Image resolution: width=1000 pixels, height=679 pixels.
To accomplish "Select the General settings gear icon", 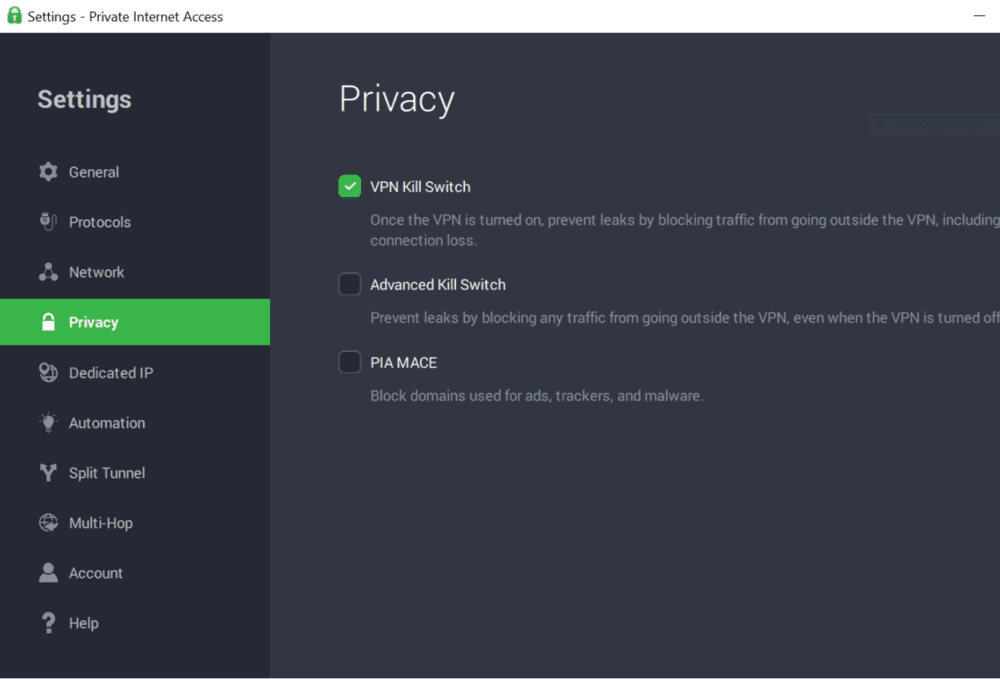I will (x=48, y=171).
